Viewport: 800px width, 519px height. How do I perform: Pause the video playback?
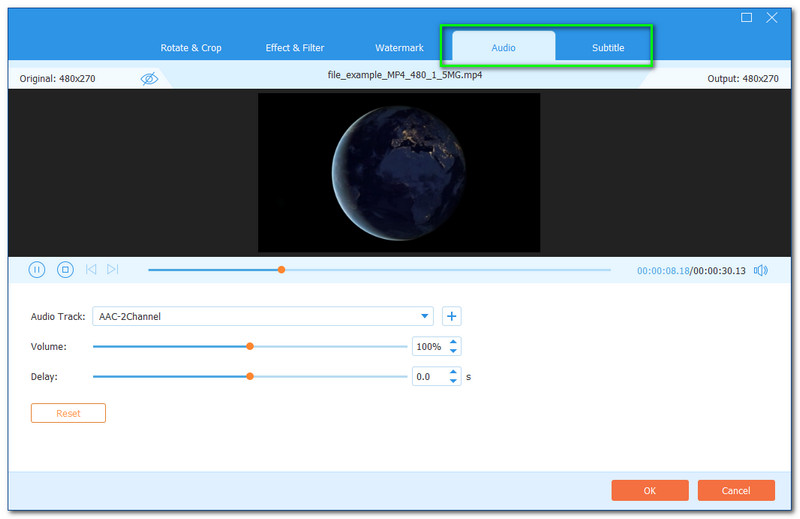37,269
